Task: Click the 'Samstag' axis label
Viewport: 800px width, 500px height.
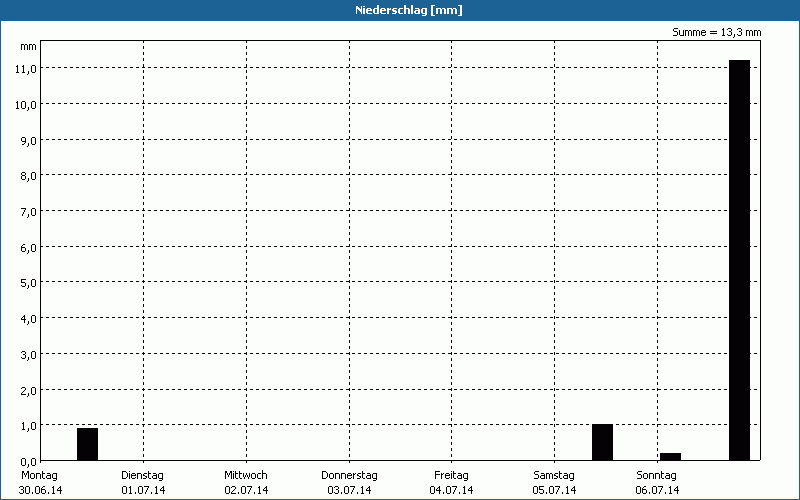Action: (x=554, y=476)
